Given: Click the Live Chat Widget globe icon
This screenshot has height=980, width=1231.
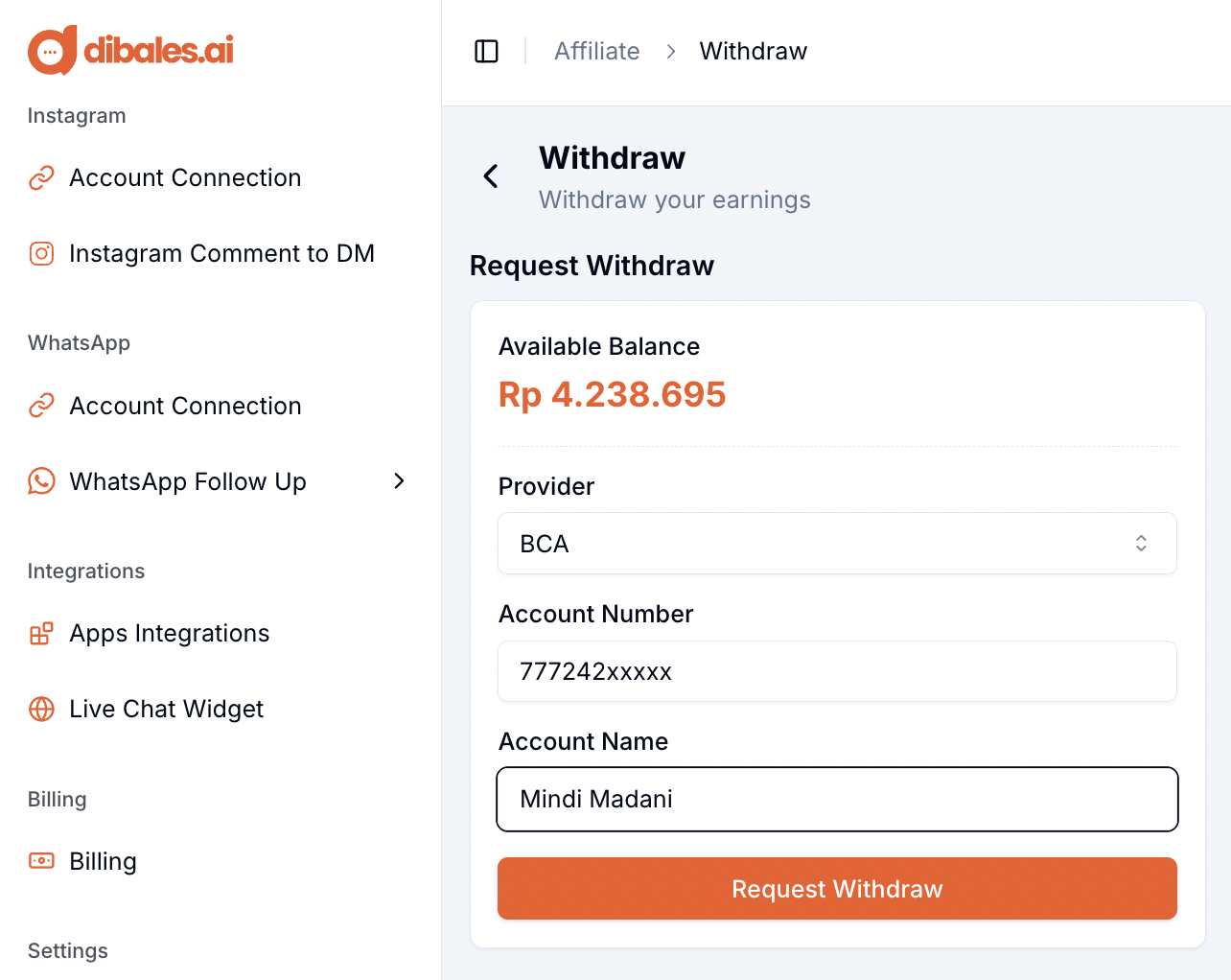Looking at the screenshot, I should (x=41, y=709).
